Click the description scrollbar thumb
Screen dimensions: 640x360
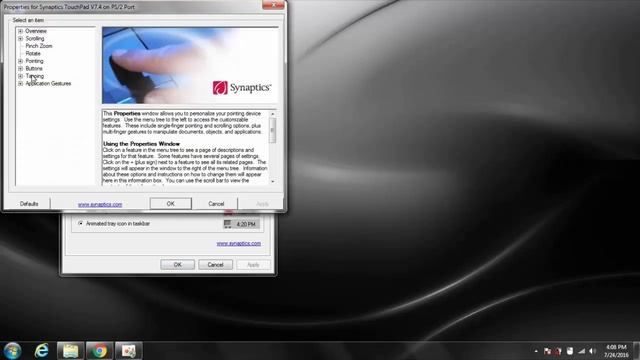(x=273, y=130)
